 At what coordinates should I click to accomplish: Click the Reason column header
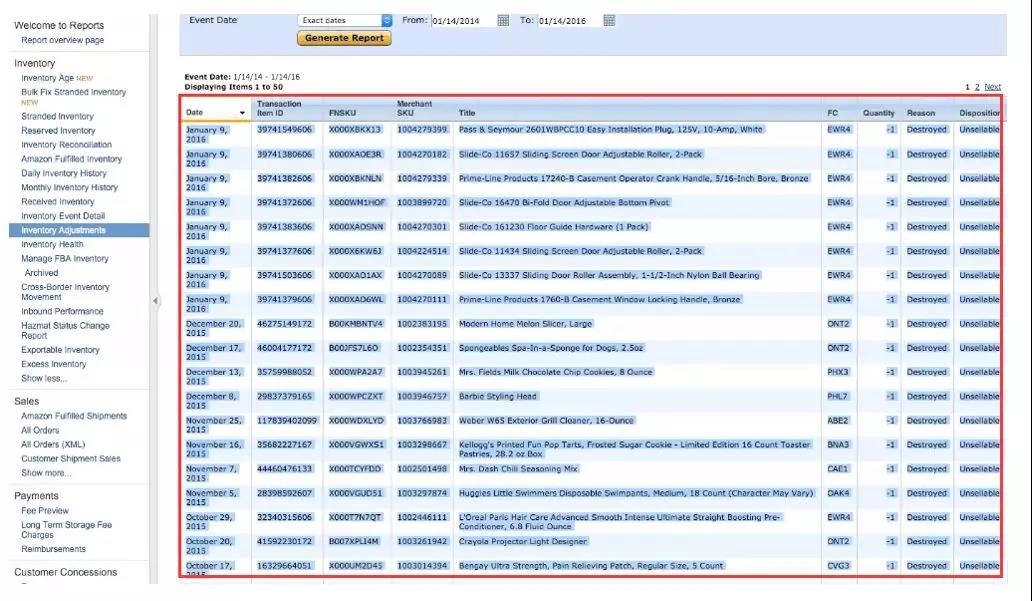tap(921, 113)
